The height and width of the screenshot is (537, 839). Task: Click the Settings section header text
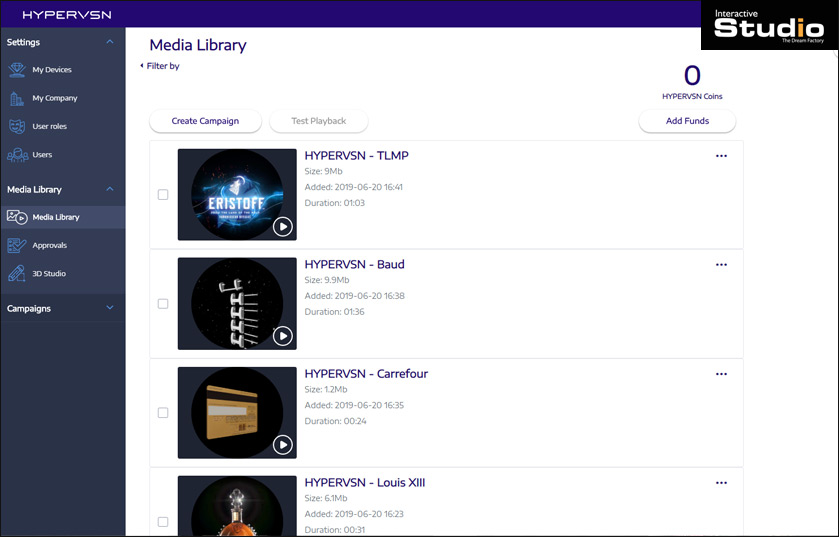(x=24, y=42)
